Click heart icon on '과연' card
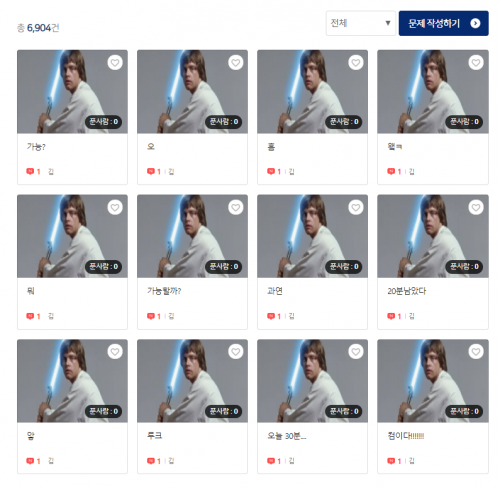Image resolution: width=500 pixels, height=488 pixels. click(x=356, y=207)
